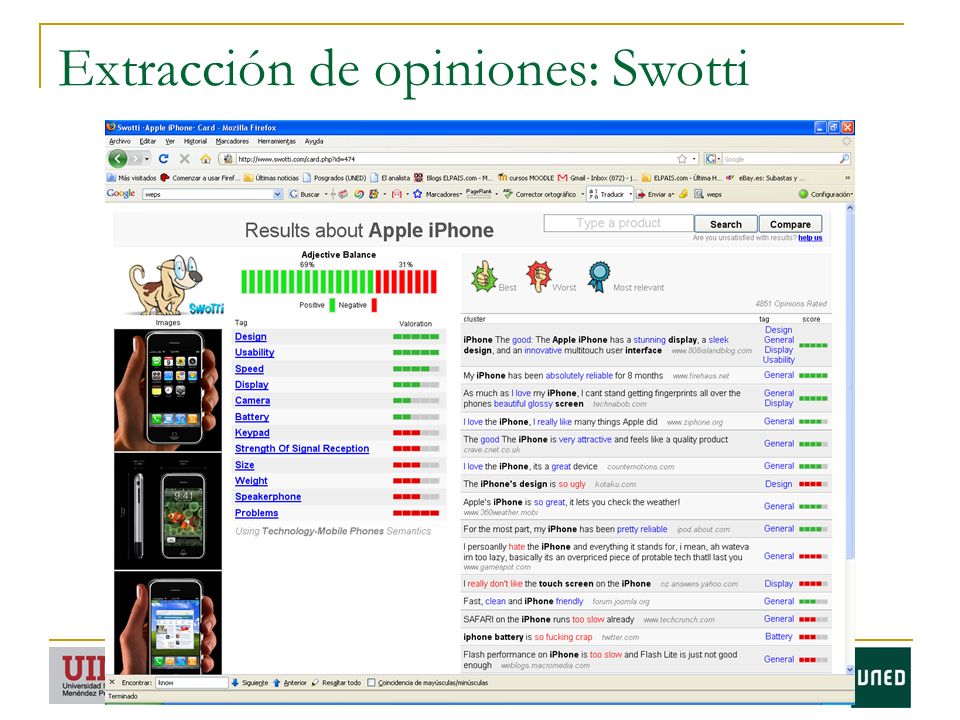960x720 pixels.
Task: Click the reload page icon
Action: point(163,159)
